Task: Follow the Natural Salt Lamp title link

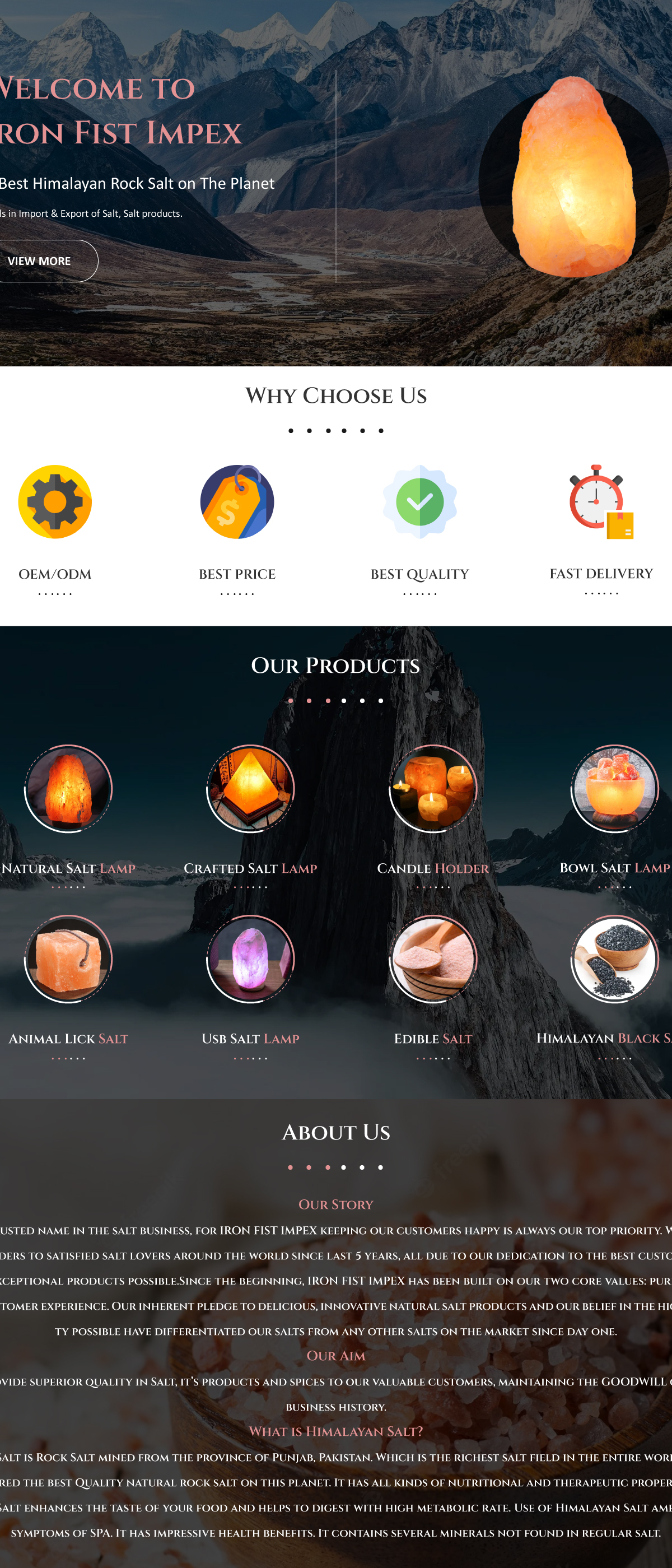Action: (x=68, y=868)
